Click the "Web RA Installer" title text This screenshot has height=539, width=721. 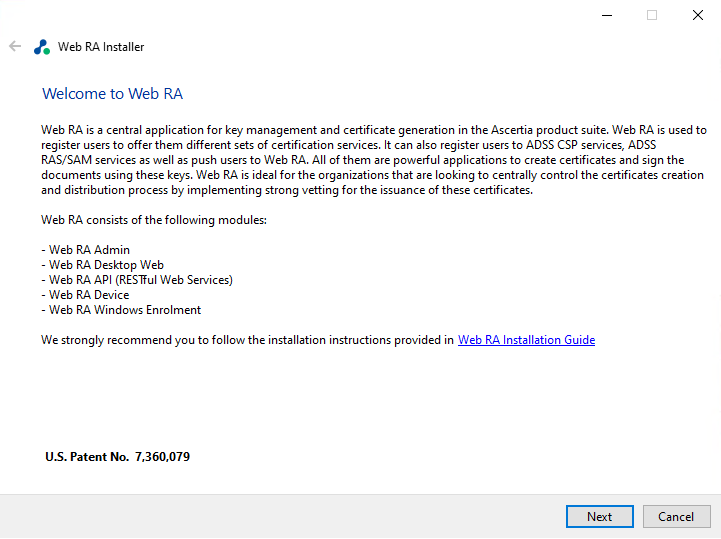tap(101, 47)
